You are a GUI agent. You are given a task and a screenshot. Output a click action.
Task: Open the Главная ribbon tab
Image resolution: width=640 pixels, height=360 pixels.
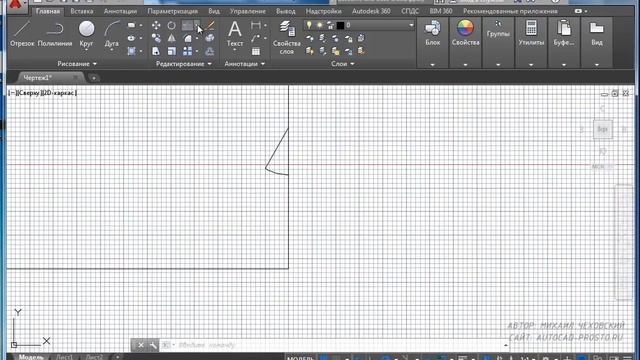48,11
